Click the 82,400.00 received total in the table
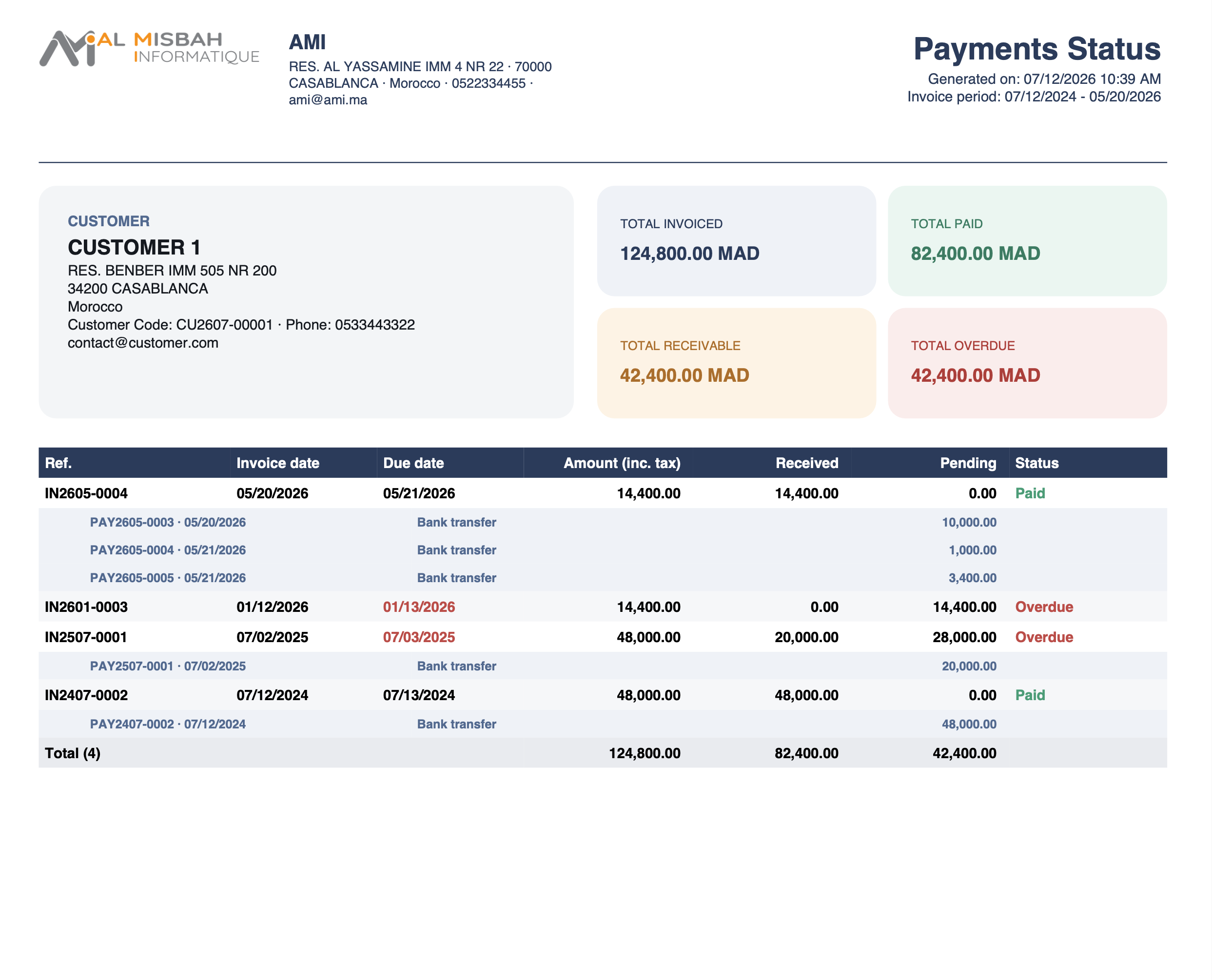 click(806, 753)
